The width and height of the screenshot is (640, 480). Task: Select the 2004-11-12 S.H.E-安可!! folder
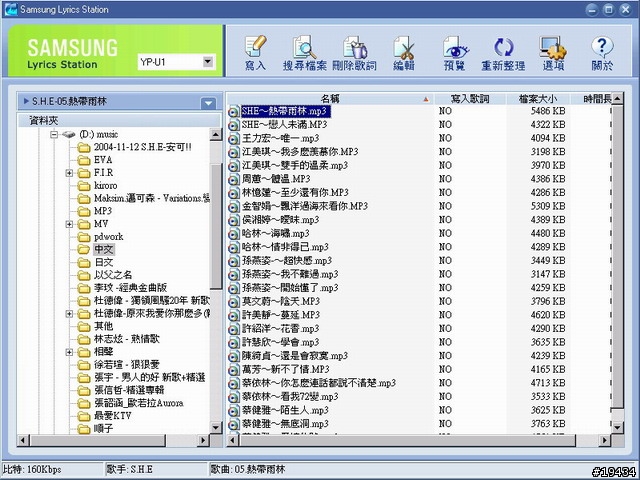coord(142,147)
